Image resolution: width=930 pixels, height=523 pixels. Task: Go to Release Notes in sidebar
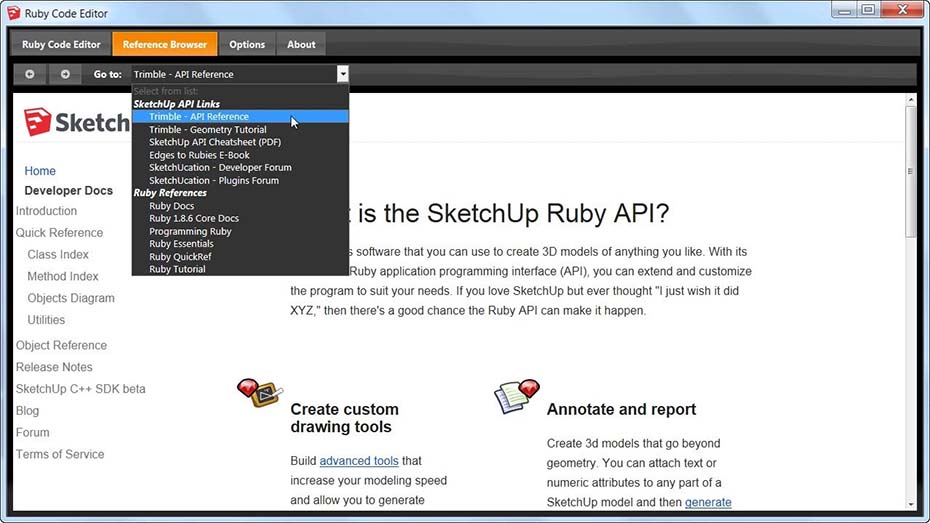[54, 367]
